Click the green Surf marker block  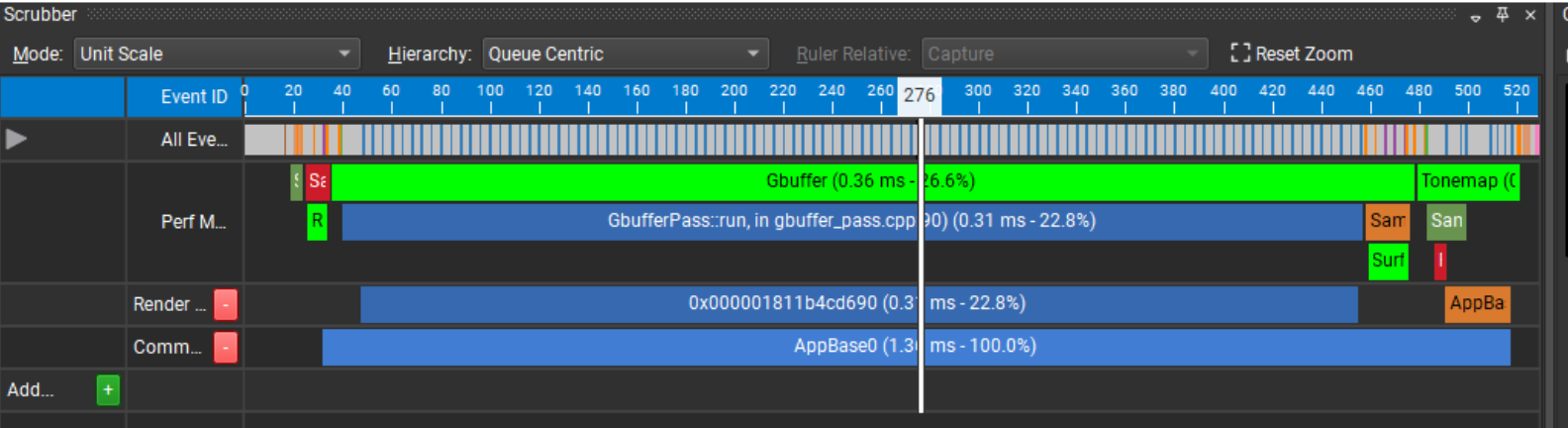point(1388,261)
